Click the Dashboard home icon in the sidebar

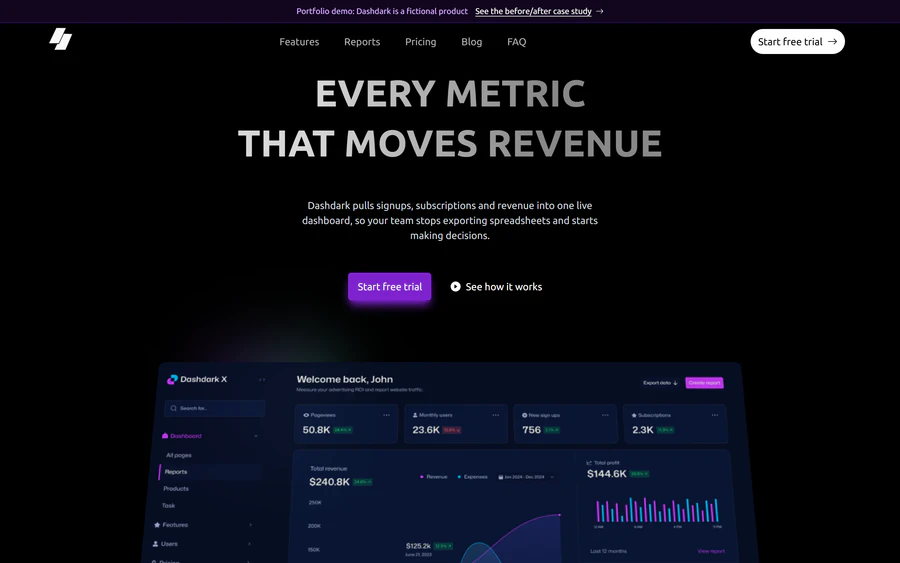(x=165, y=436)
